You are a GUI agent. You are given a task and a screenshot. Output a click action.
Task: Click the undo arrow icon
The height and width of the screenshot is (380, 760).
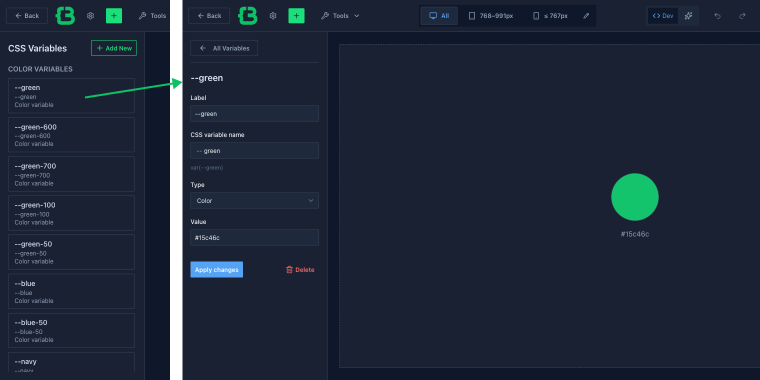pyautogui.click(x=717, y=16)
